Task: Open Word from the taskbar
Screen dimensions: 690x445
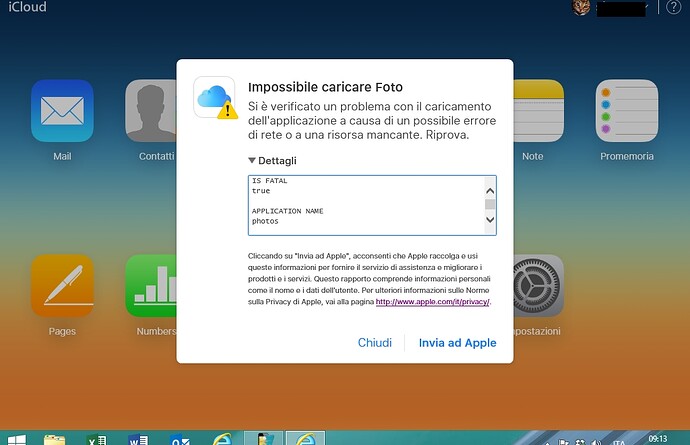Action: tap(138, 440)
